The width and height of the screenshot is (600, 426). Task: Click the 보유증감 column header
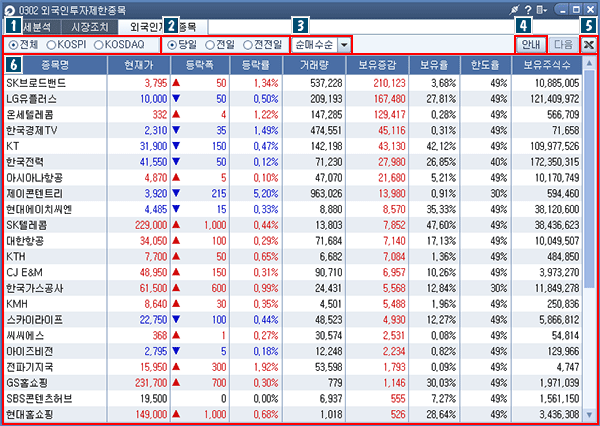377,65
